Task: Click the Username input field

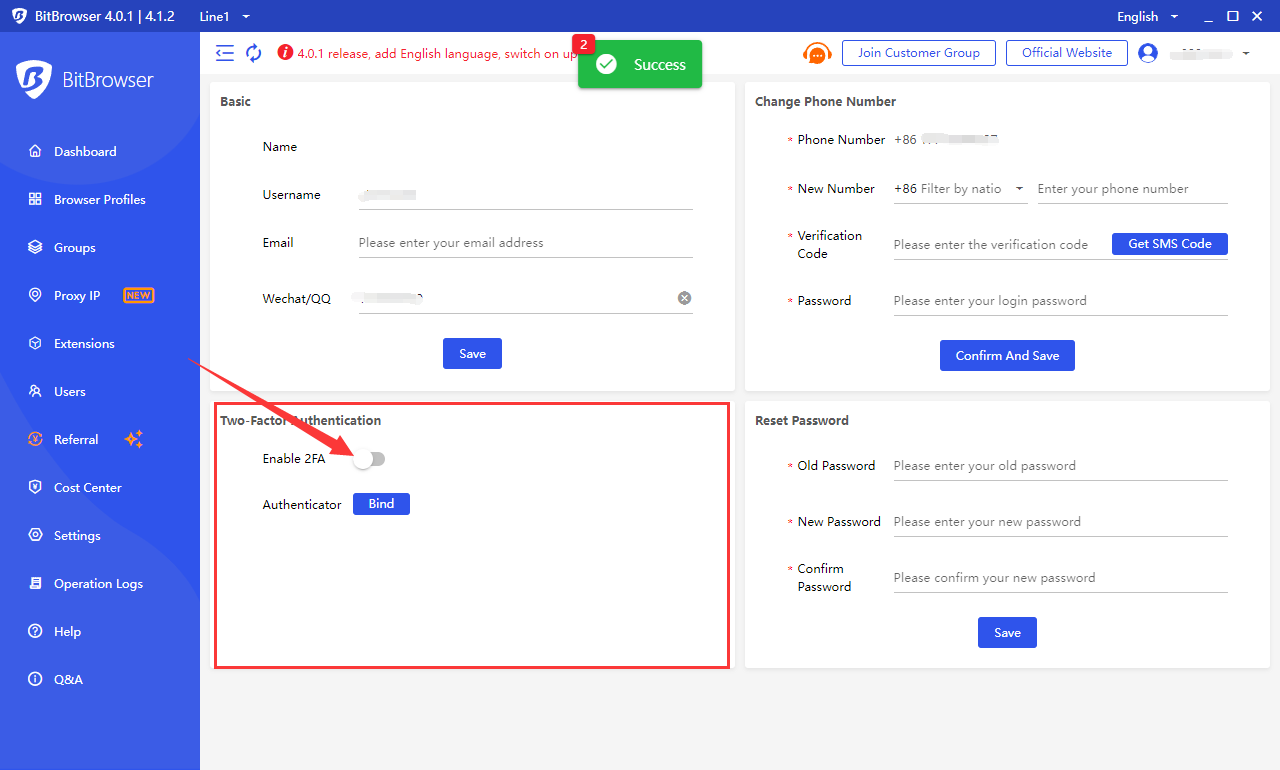Action: 525,195
